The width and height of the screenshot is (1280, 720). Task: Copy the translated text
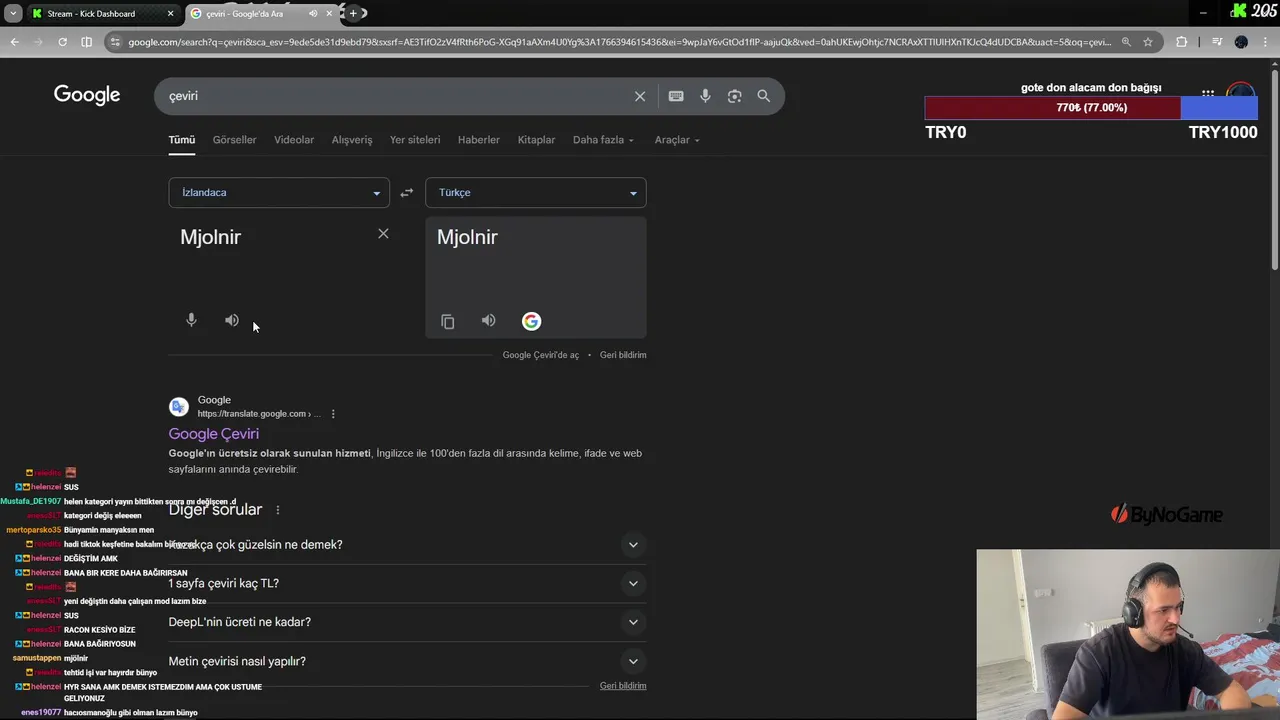click(x=448, y=321)
